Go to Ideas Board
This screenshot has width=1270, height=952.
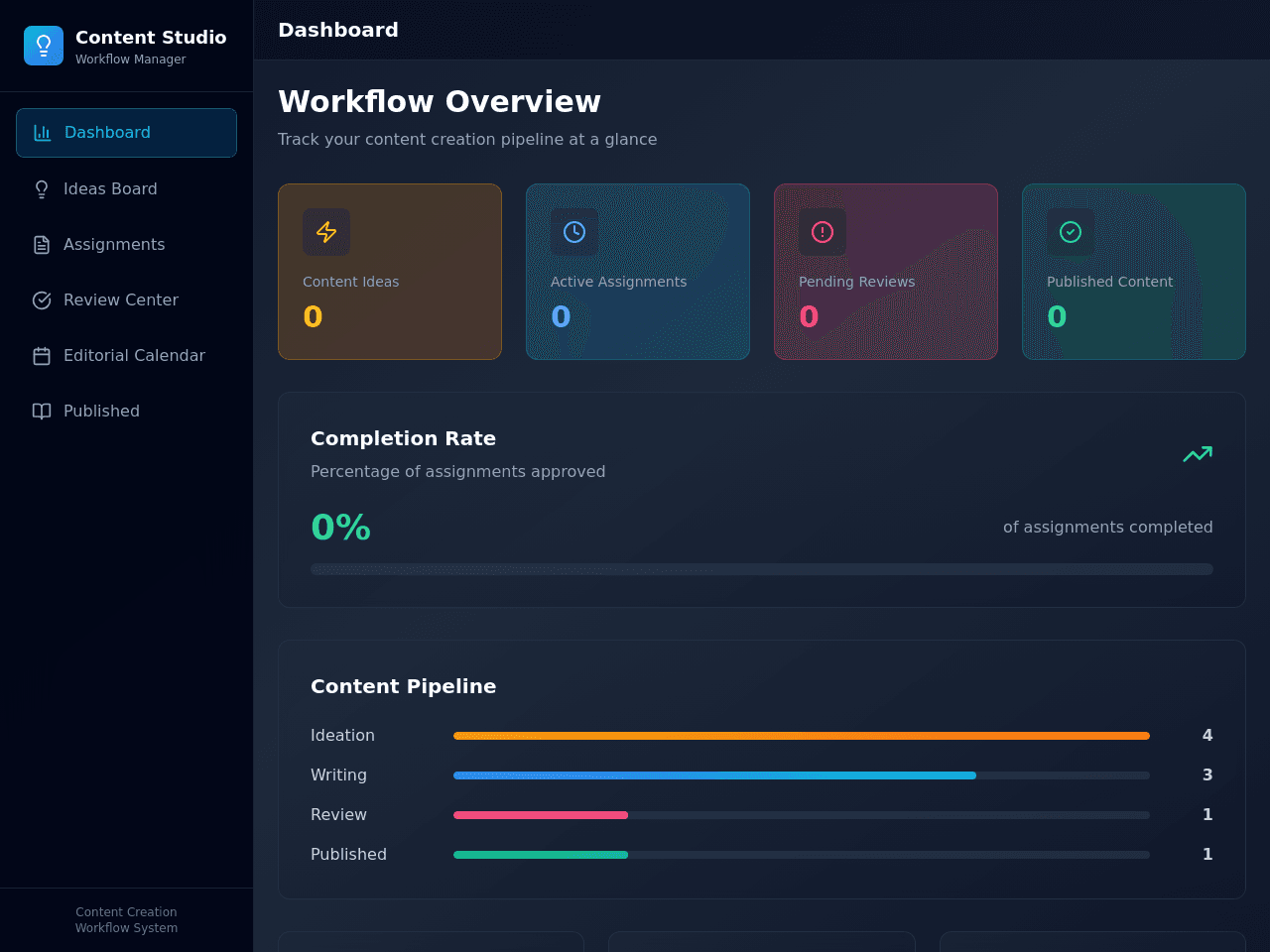pos(126,189)
